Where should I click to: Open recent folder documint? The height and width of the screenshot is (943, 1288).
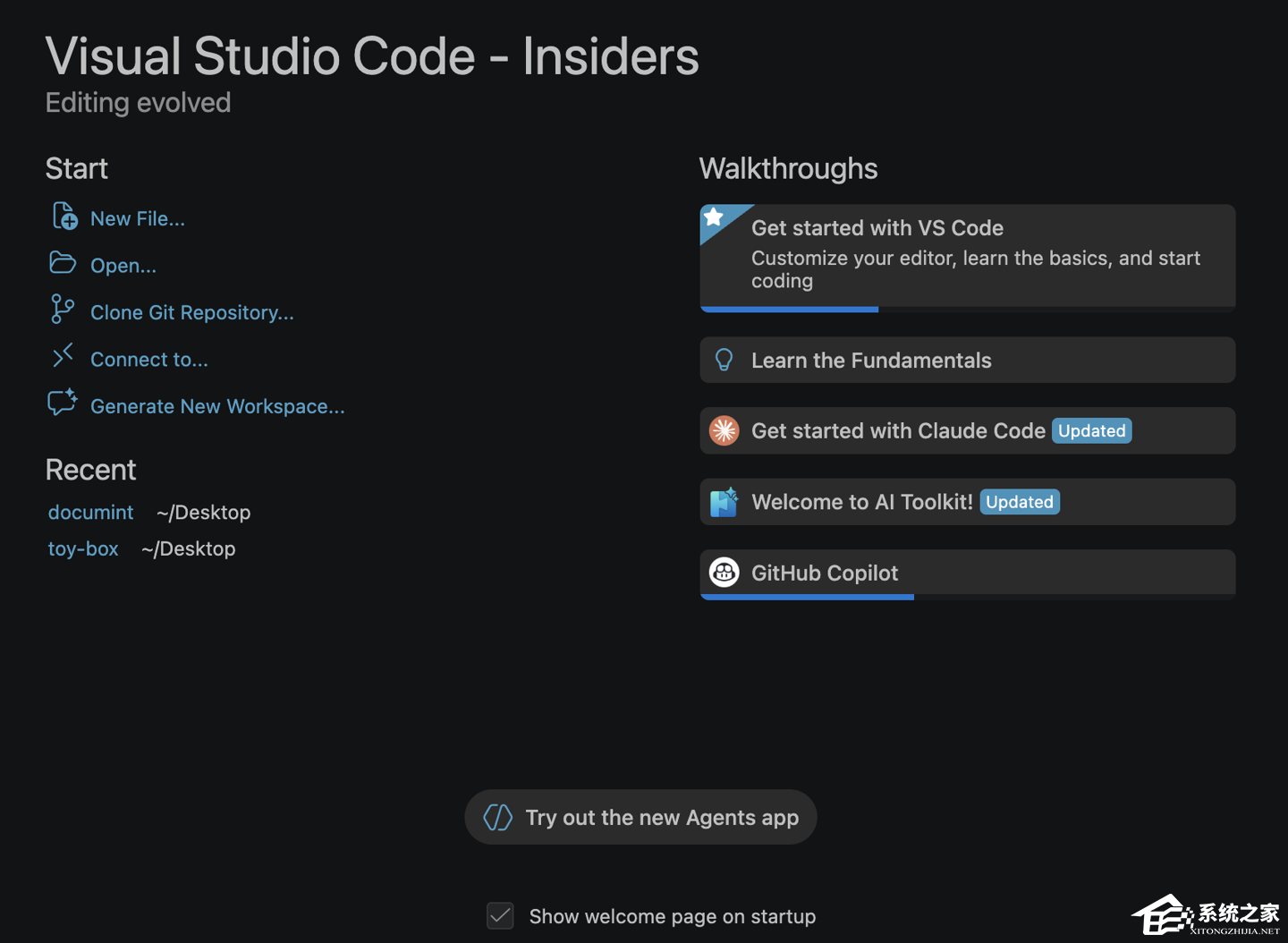click(x=90, y=513)
